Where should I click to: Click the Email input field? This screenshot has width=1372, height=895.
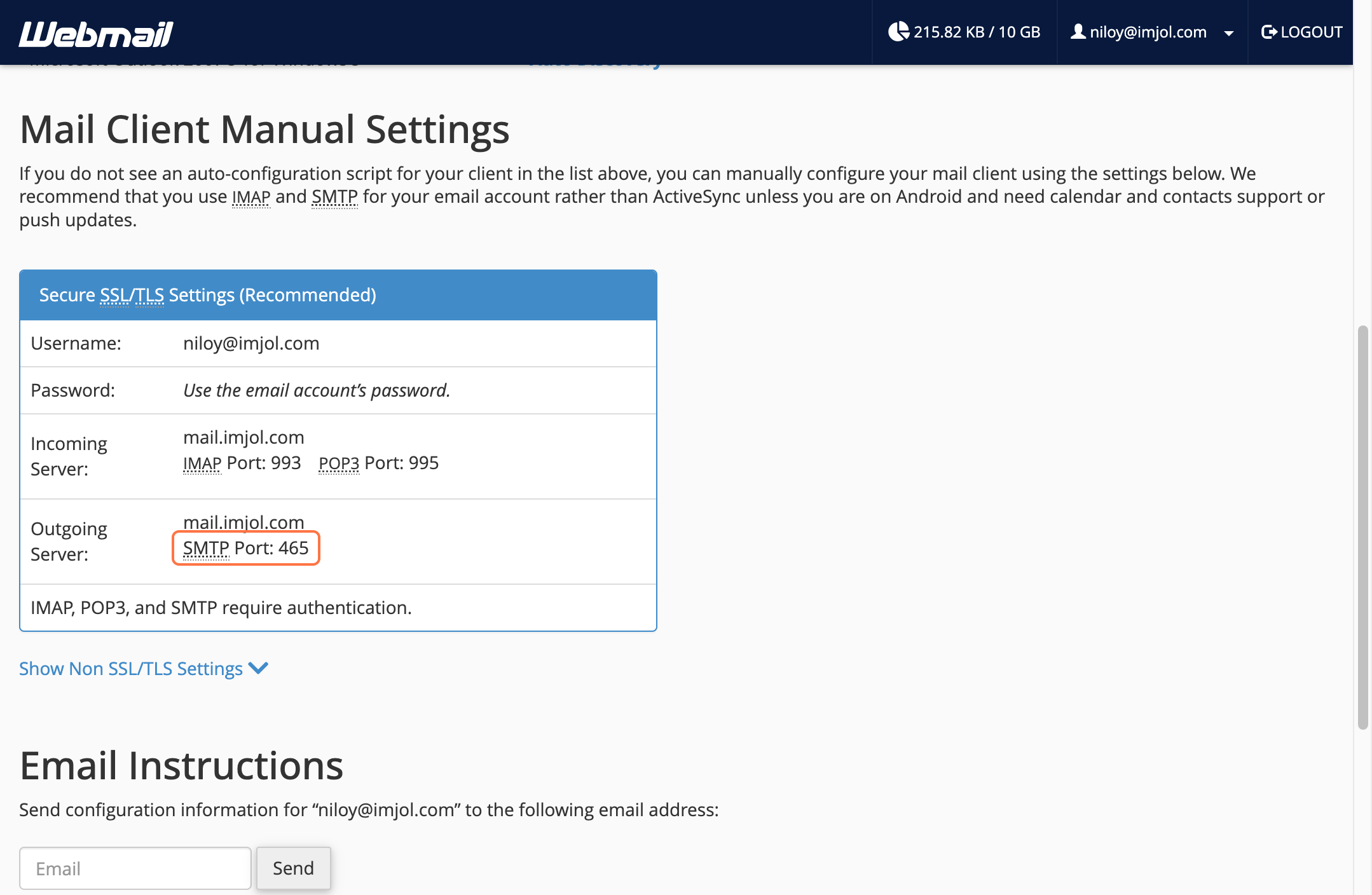pos(135,868)
